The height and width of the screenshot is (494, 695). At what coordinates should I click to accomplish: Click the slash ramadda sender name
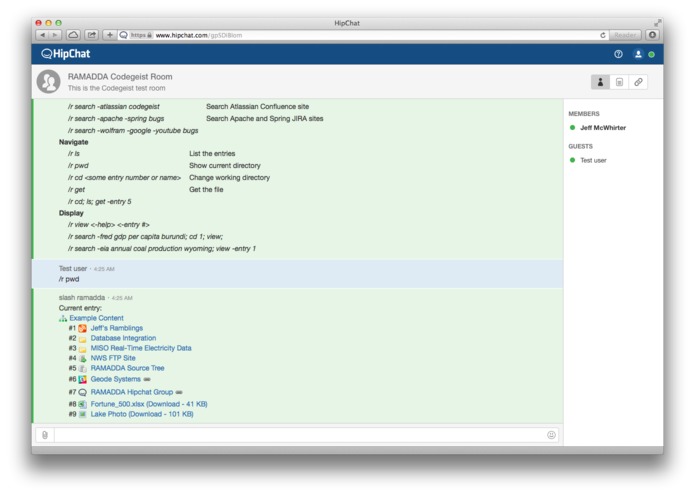82,298
